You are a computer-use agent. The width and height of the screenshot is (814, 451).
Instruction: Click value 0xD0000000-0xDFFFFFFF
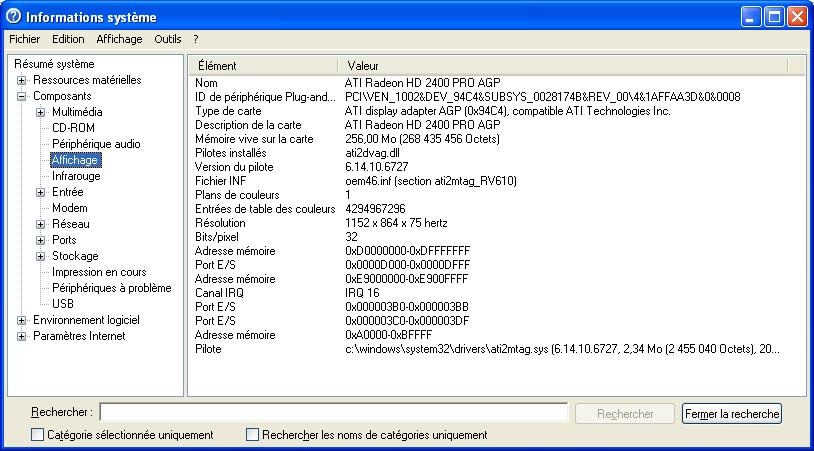click(408, 251)
